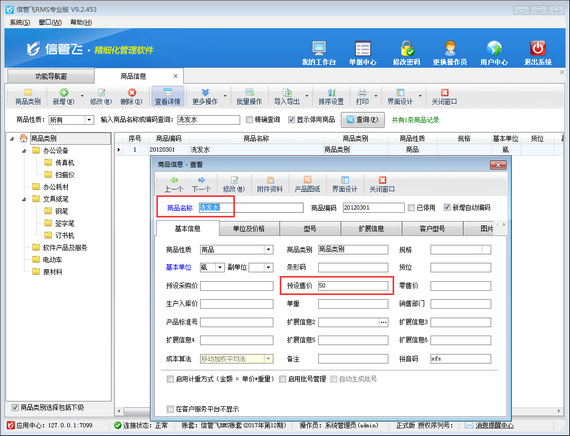Switch to 单位及价格 tab
The image size is (570, 436).
tap(249, 229)
